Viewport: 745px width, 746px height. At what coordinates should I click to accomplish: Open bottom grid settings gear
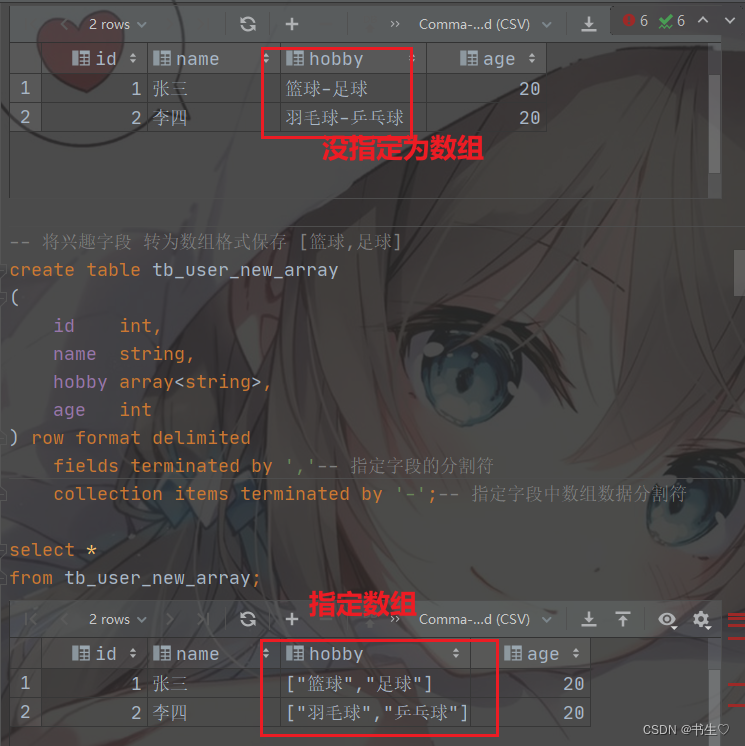click(x=701, y=619)
